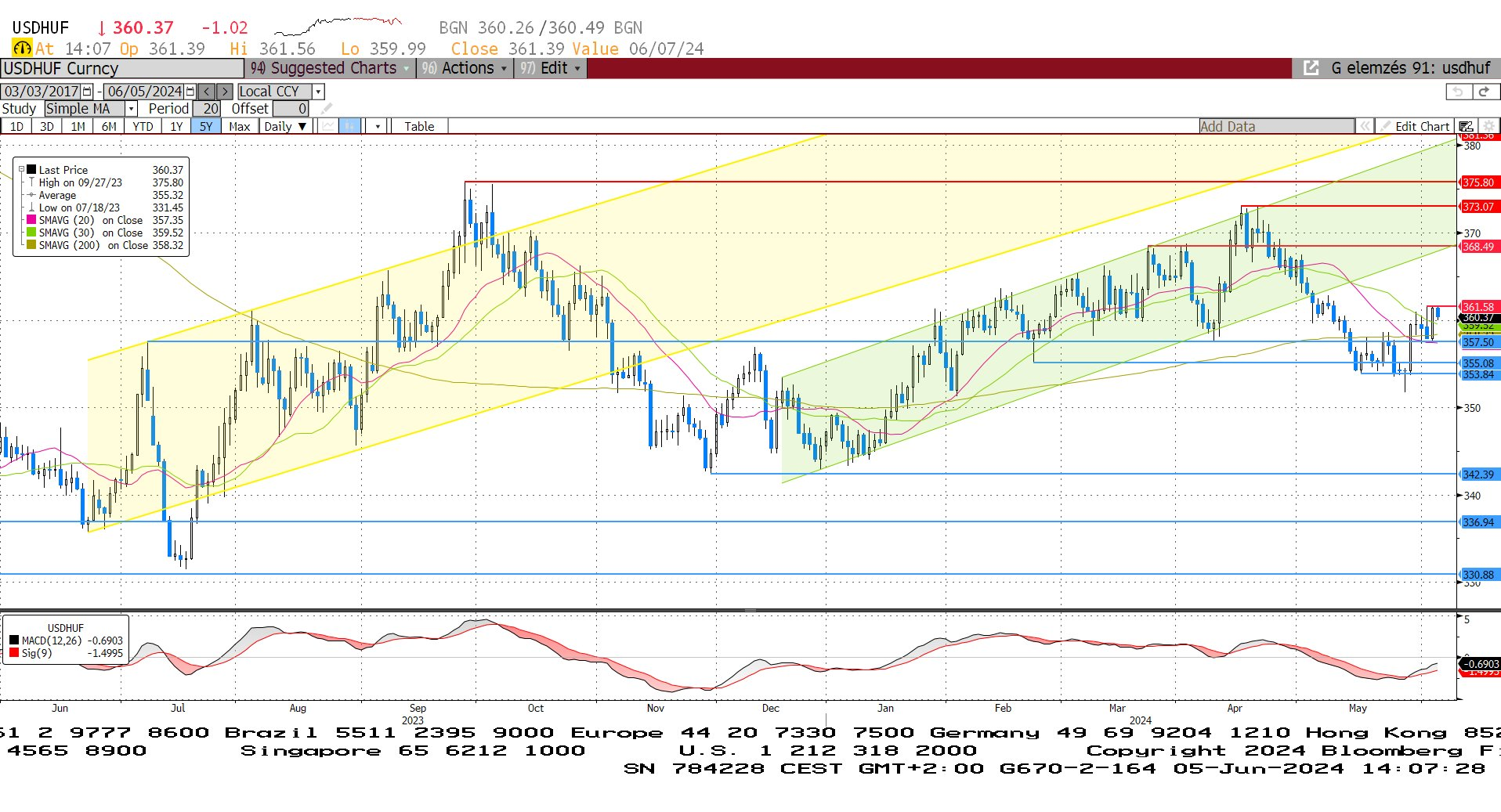The width and height of the screenshot is (1501, 812).
Task: Click the Sig(9) red swatch
Action: coord(14,652)
